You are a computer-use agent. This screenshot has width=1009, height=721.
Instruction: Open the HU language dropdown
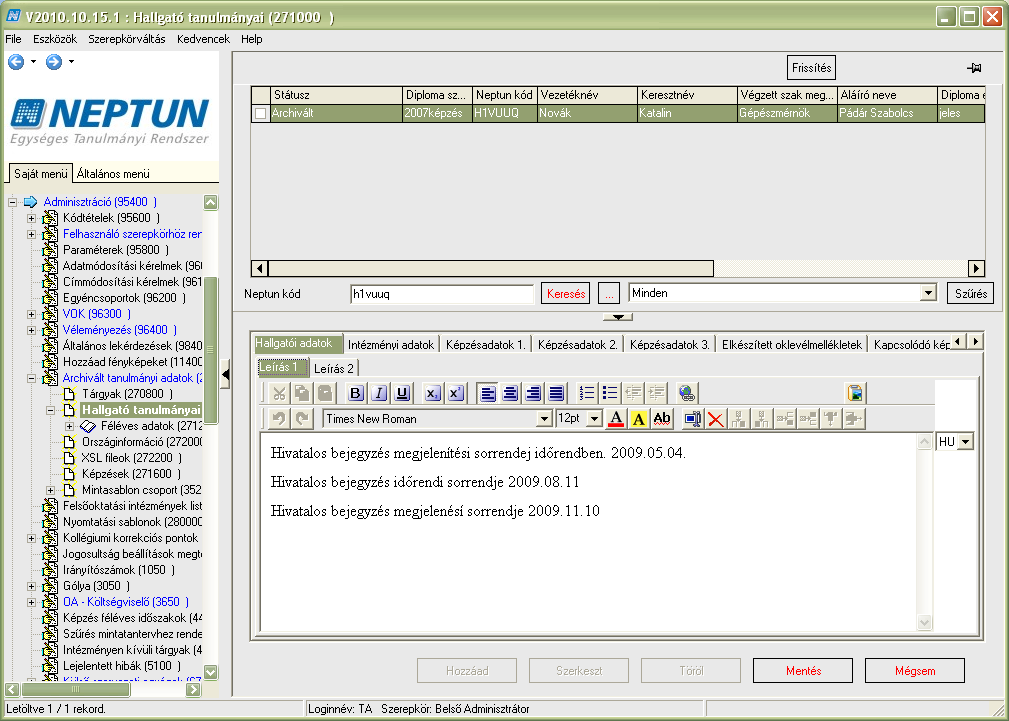pyautogui.click(x=965, y=442)
